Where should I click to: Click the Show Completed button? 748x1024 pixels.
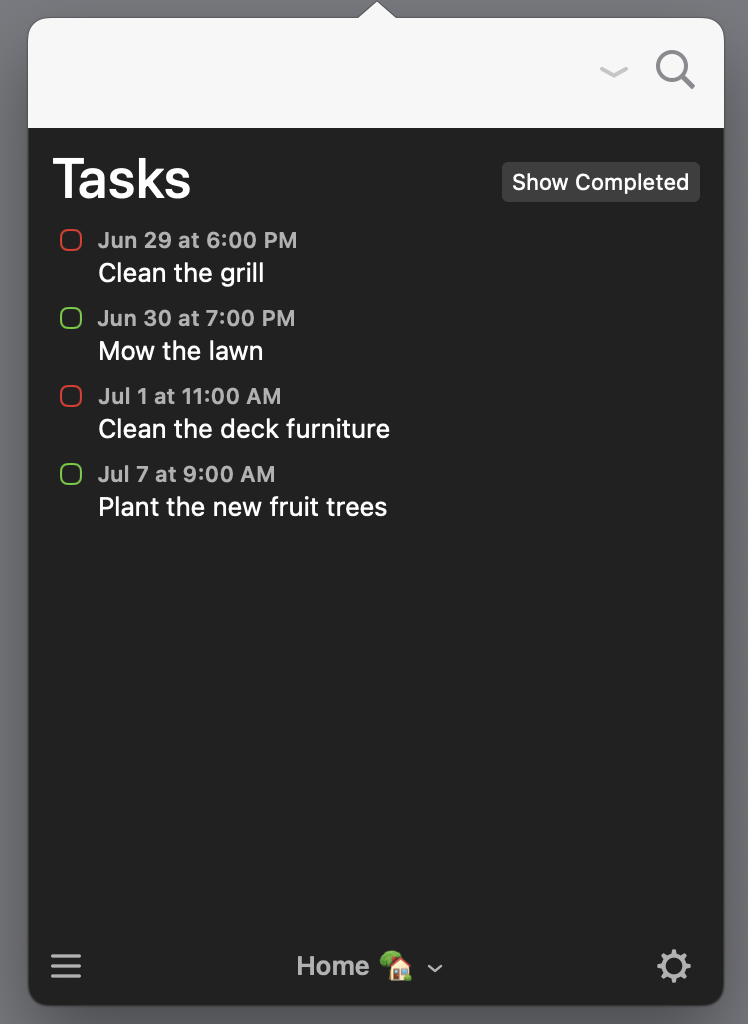click(600, 182)
